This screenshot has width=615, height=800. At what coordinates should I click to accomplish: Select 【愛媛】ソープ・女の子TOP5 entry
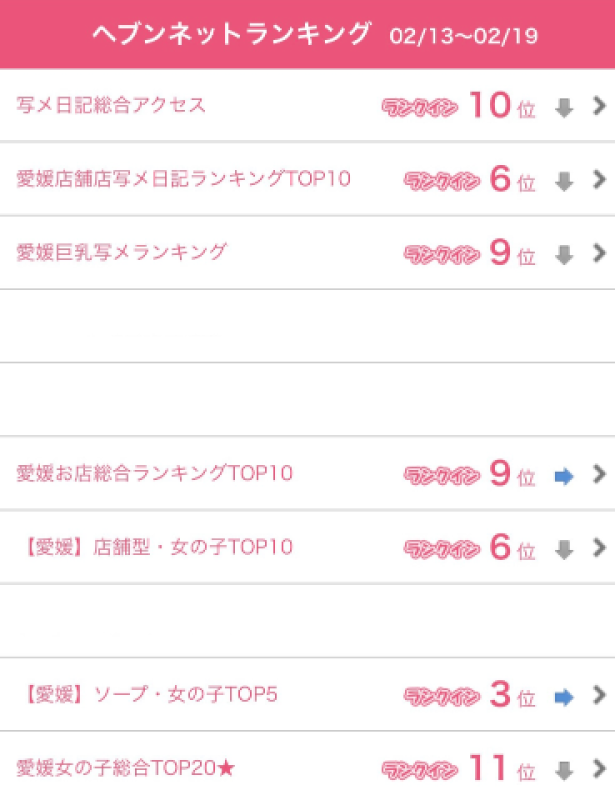point(148,694)
